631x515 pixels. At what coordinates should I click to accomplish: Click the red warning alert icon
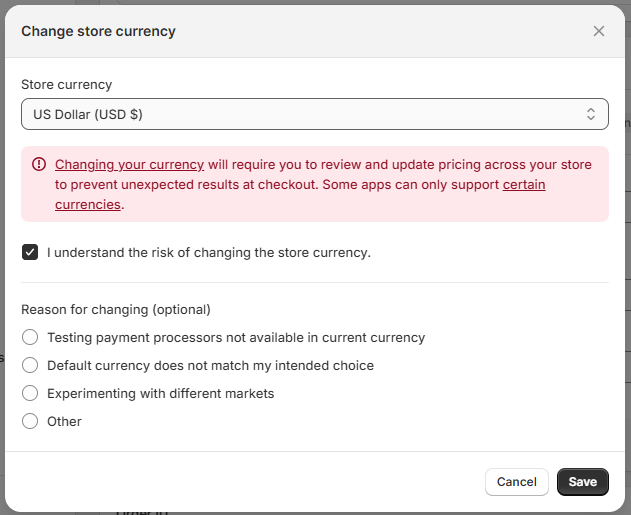pos(39,164)
